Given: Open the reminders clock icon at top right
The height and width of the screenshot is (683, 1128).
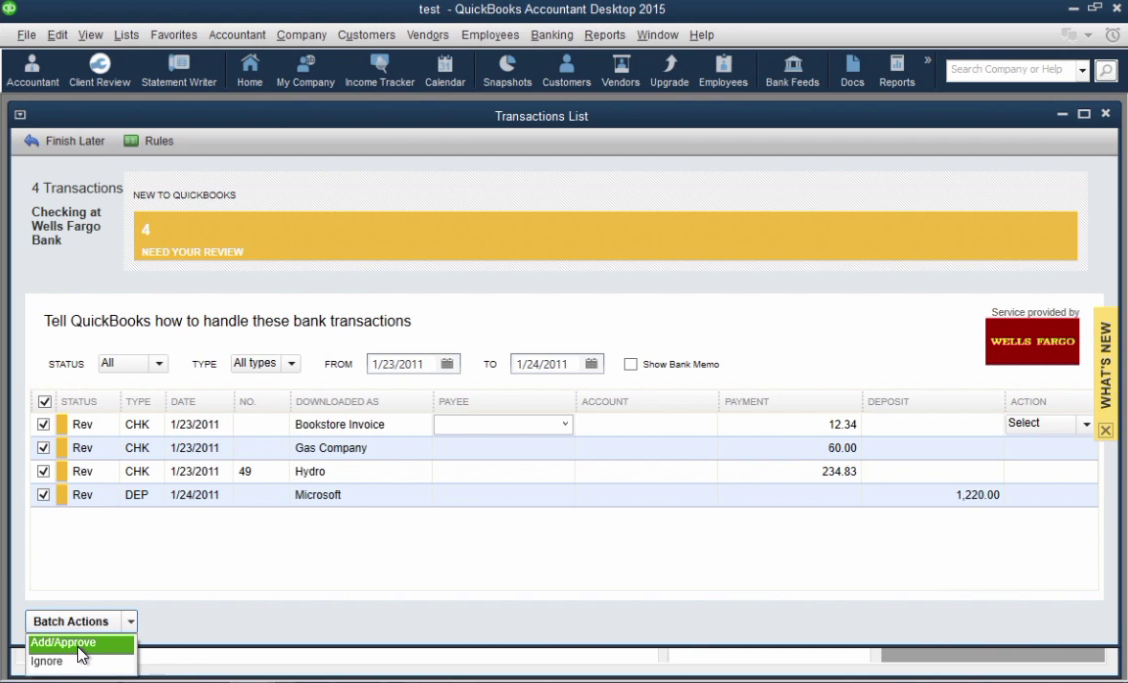Looking at the screenshot, I should coord(1112,35).
